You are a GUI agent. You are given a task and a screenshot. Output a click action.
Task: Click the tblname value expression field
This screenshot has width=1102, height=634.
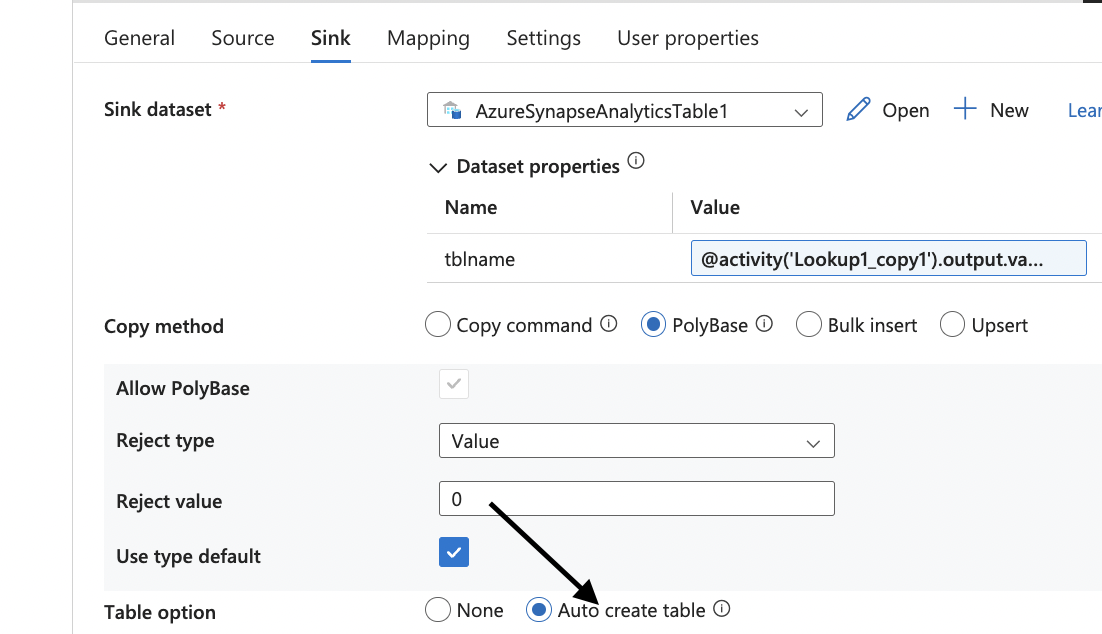888,258
